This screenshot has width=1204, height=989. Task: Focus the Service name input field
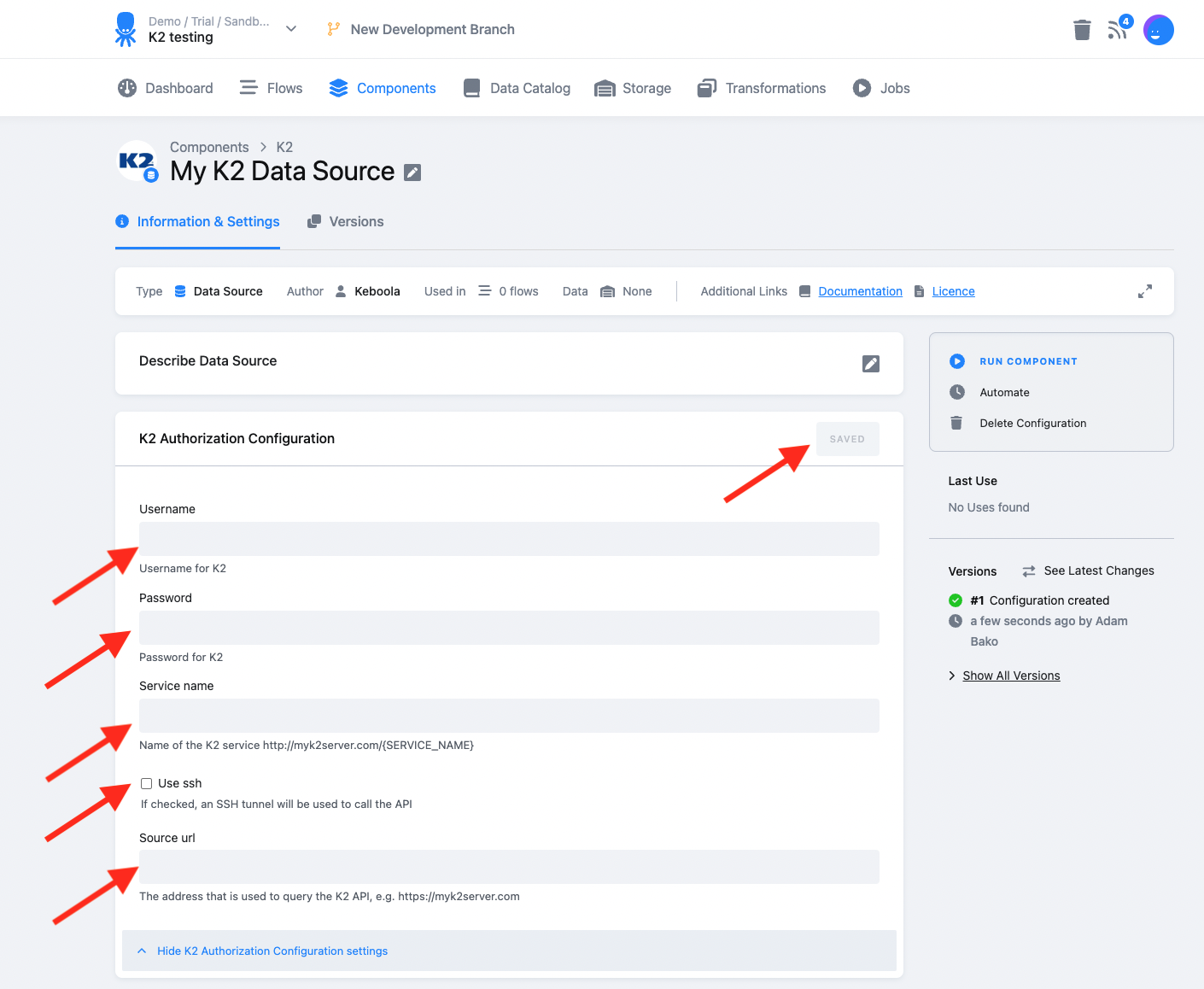(x=509, y=716)
